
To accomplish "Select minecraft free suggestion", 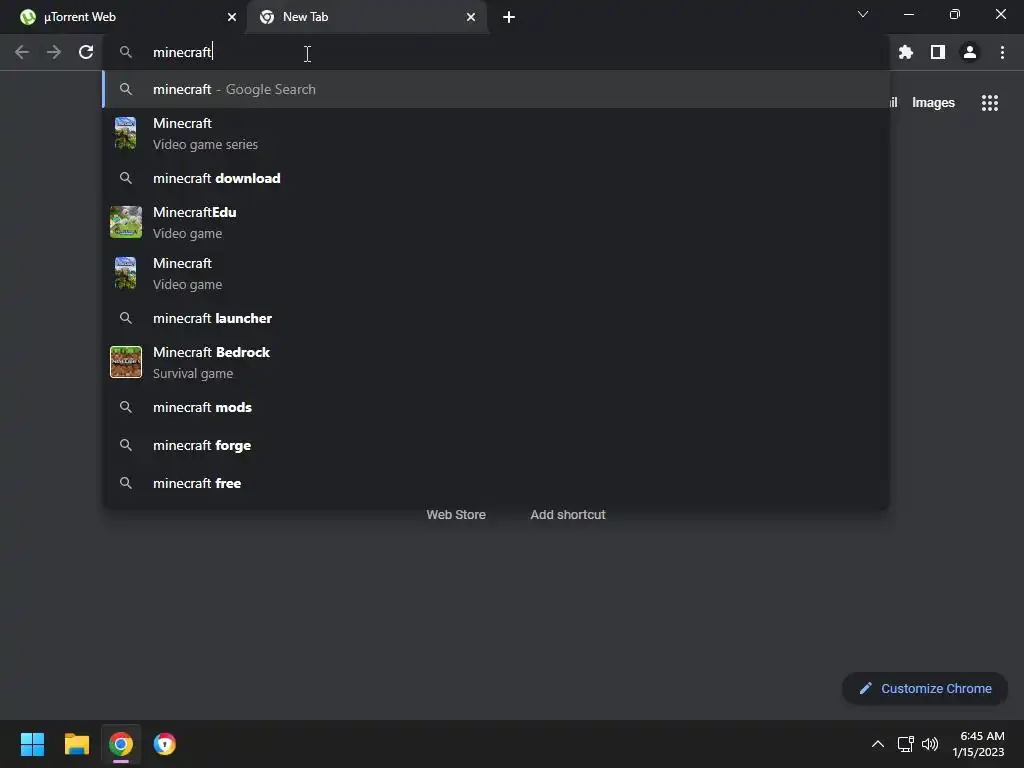I will coord(496,483).
